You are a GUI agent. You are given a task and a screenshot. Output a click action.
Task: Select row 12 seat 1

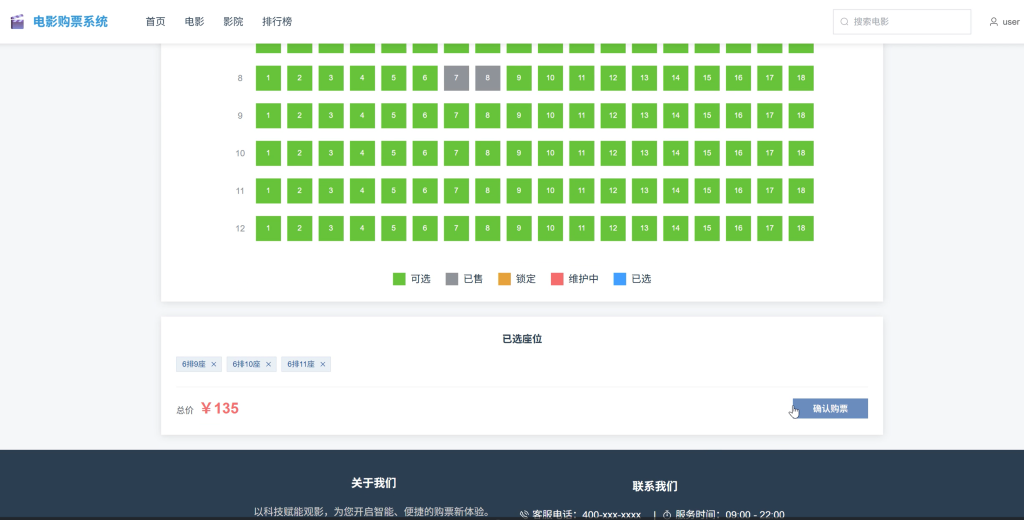tap(268, 229)
